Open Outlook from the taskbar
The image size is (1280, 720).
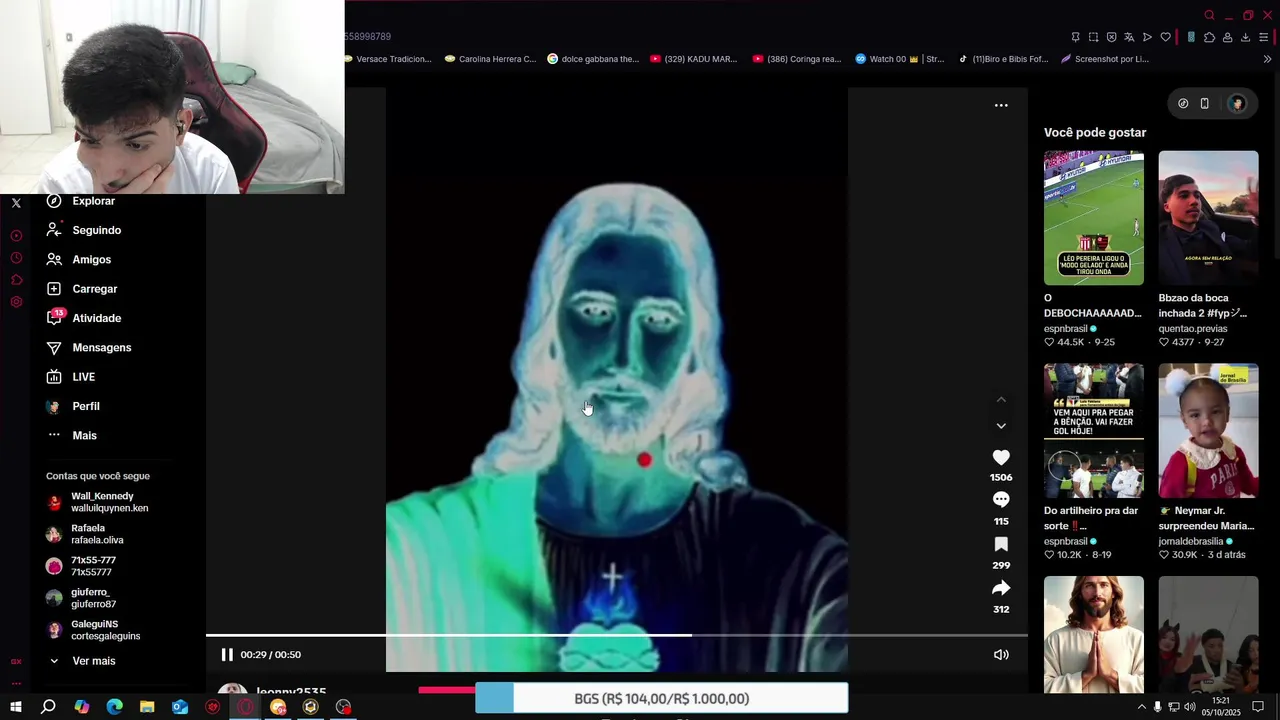click(180, 707)
